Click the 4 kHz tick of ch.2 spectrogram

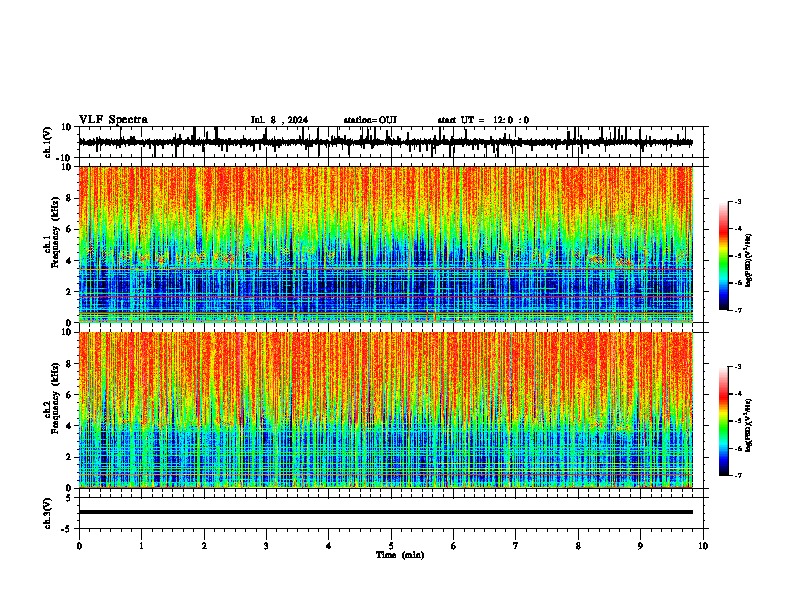[71, 426]
